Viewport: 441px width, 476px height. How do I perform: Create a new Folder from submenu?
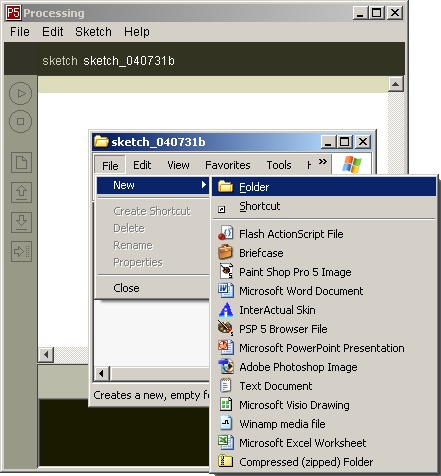324,187
